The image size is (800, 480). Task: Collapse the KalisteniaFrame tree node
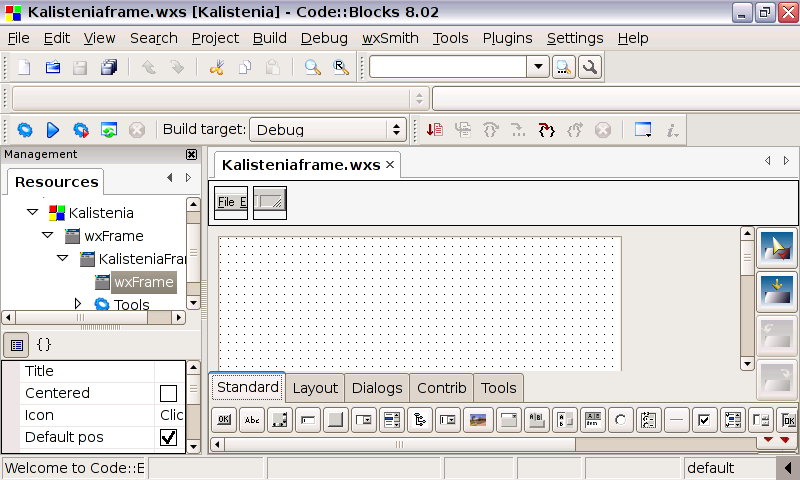[63, 258]
